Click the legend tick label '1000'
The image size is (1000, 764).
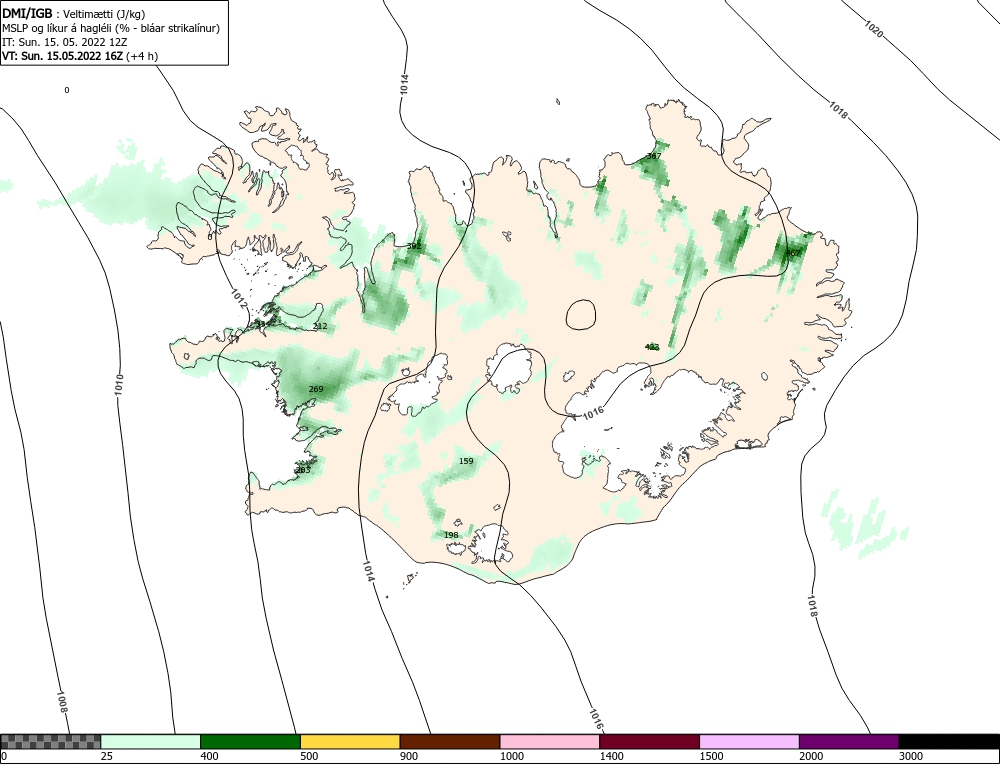(x=511, y=756)
